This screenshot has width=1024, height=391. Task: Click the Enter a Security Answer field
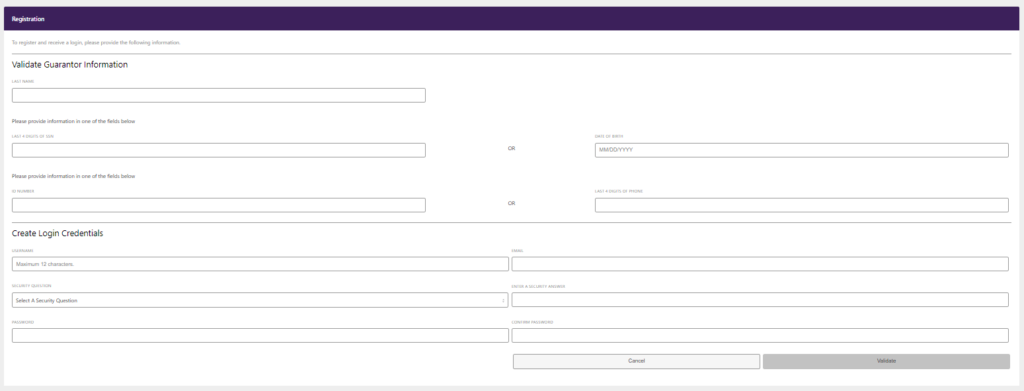[x=760, y=300]
